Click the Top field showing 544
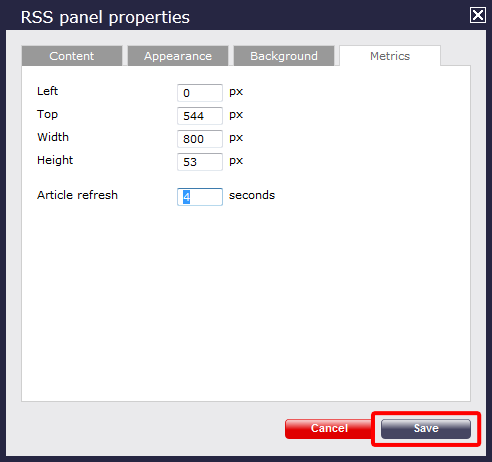The width and height of the screenshot is (492, 462). click(200, 116)
